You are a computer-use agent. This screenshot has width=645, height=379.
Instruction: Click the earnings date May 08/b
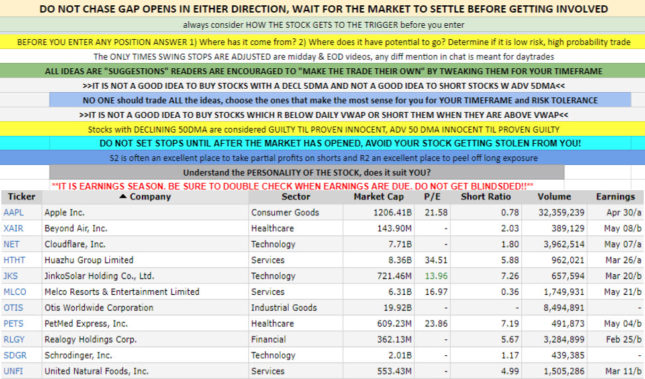pyautogui.click(x=622, y=228)
